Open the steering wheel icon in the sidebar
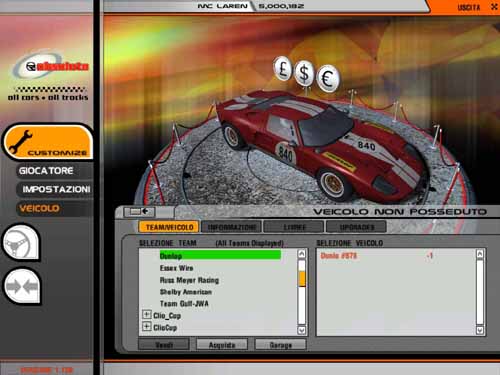Viewport: 500px width, 375px height. (x=22, y=242)
